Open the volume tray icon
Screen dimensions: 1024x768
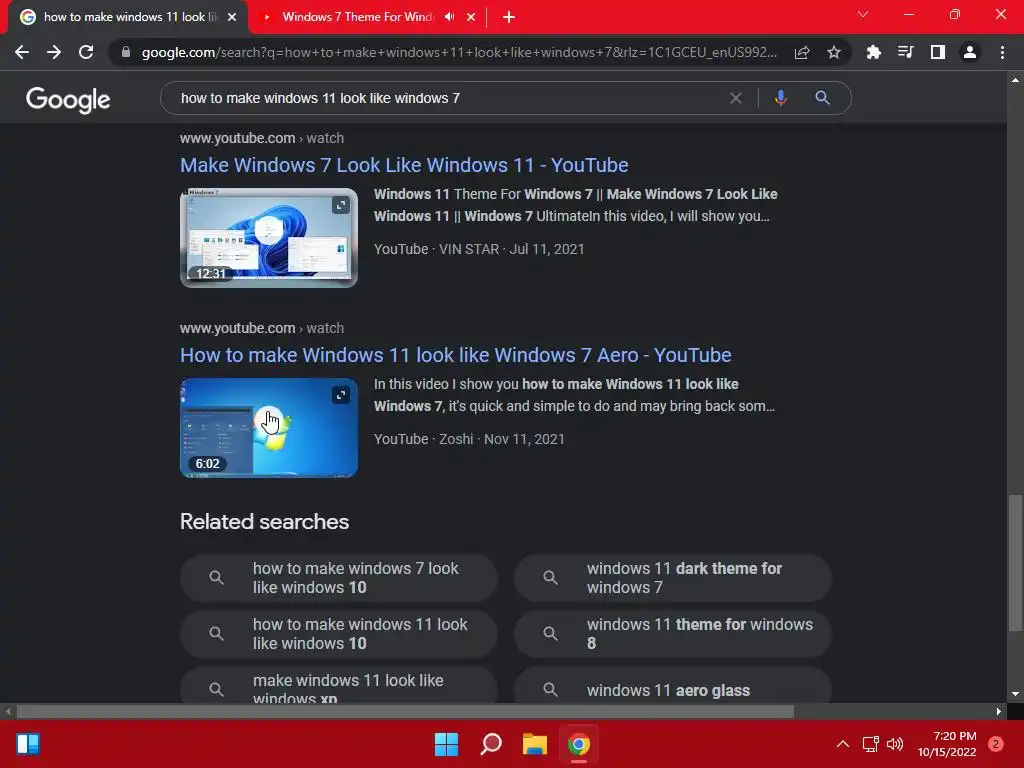click(895, 744)
